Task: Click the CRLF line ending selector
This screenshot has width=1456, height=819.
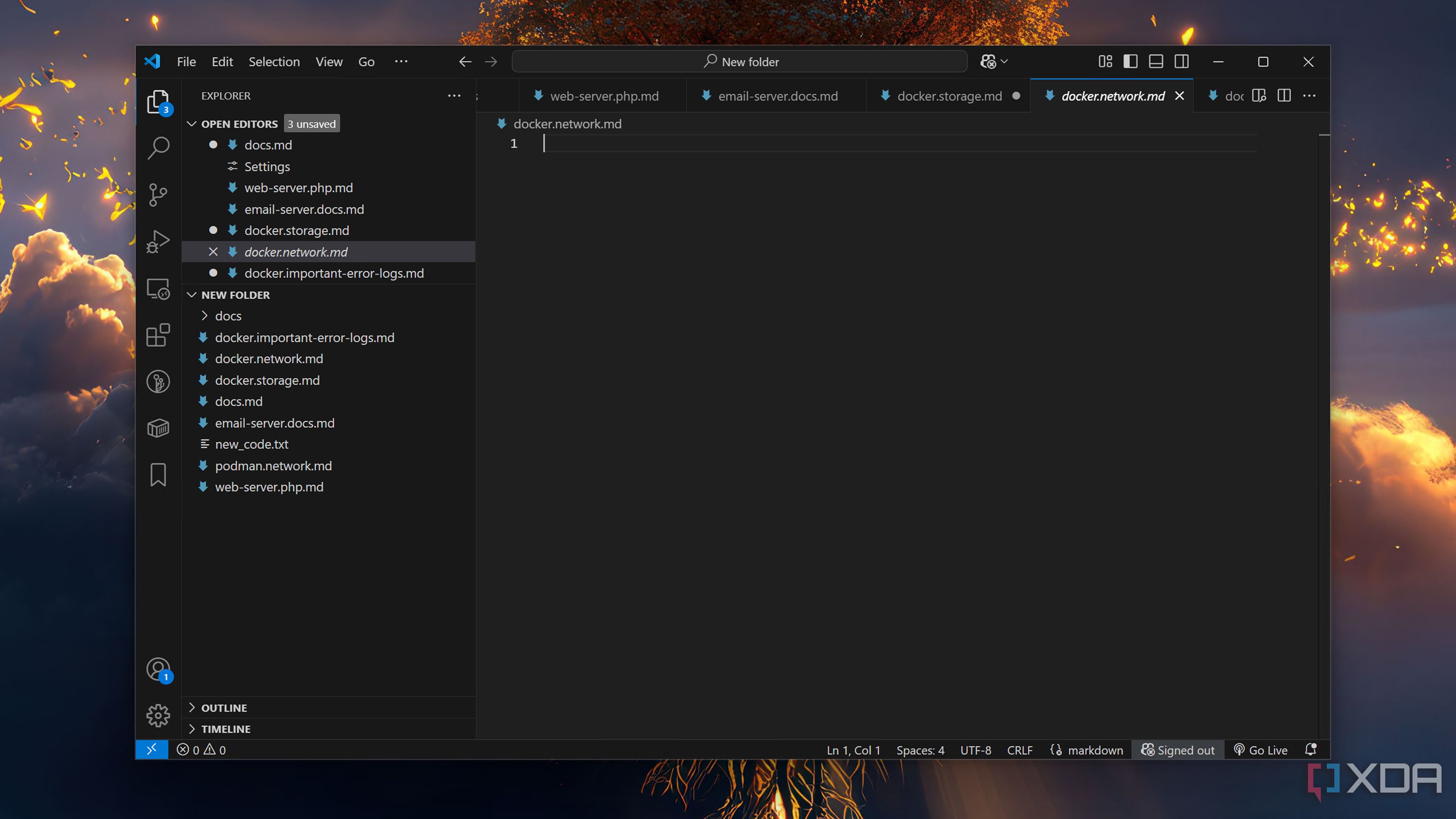Action: coord(1020,750)
